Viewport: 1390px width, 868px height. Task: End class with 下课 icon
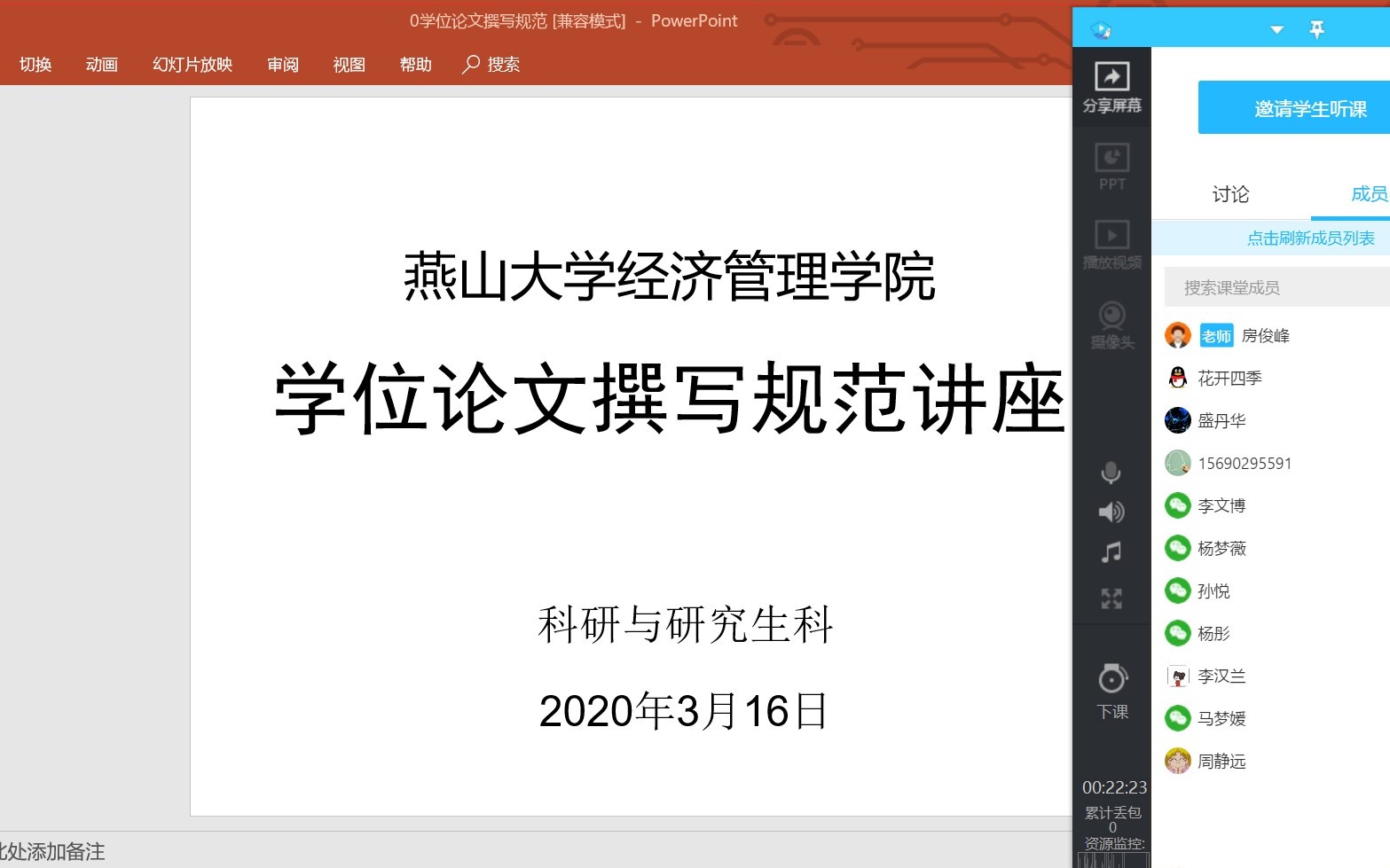pyautogui.click(x=1111, y=691)
